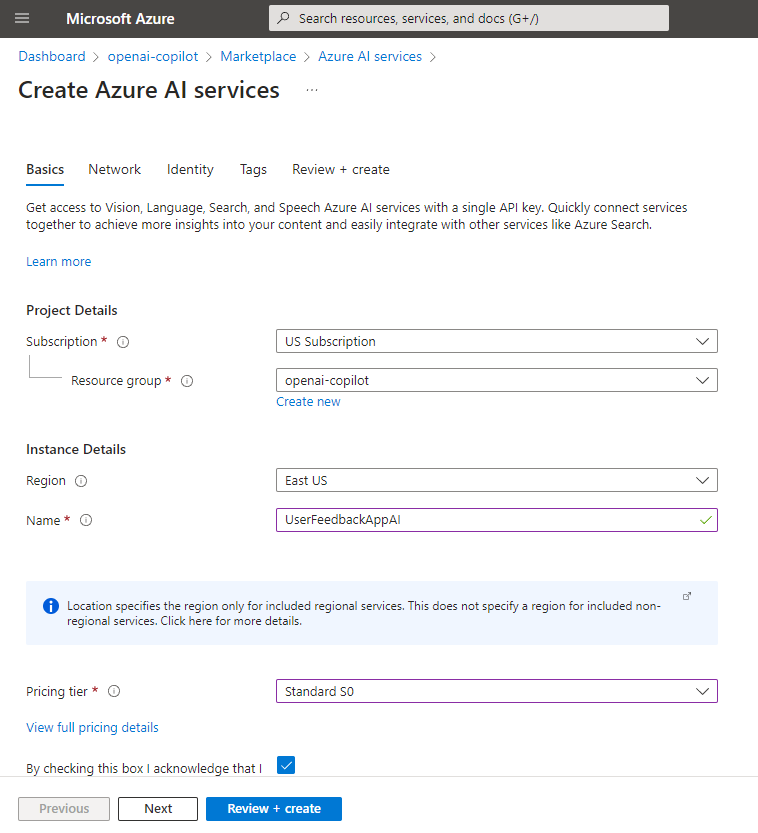The width and height of the screenshot is (758, 833).
Task: Uncheck the acknowledgement checkbox
Action: (286, 765)
